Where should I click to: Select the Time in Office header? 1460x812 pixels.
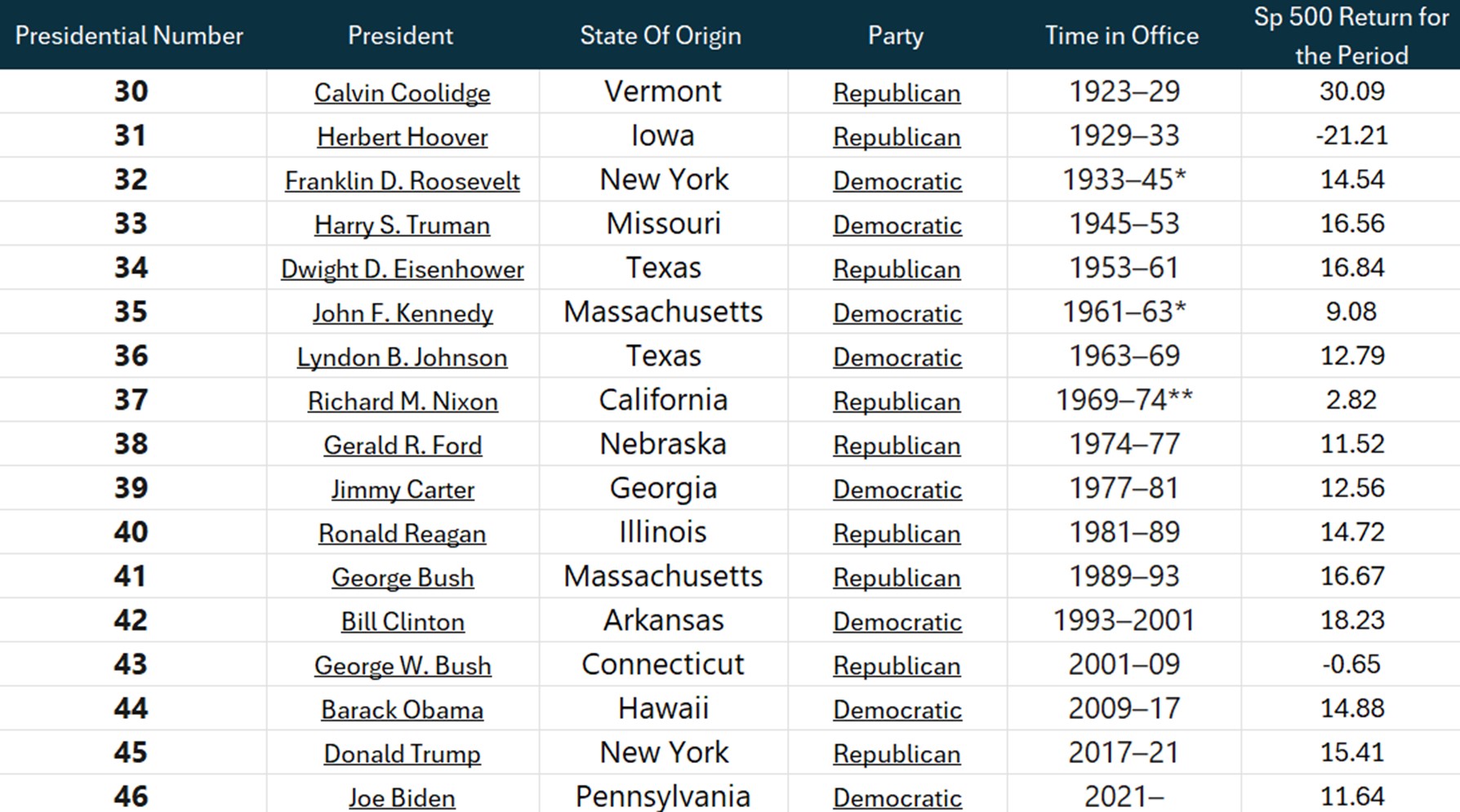[1122, 35]
